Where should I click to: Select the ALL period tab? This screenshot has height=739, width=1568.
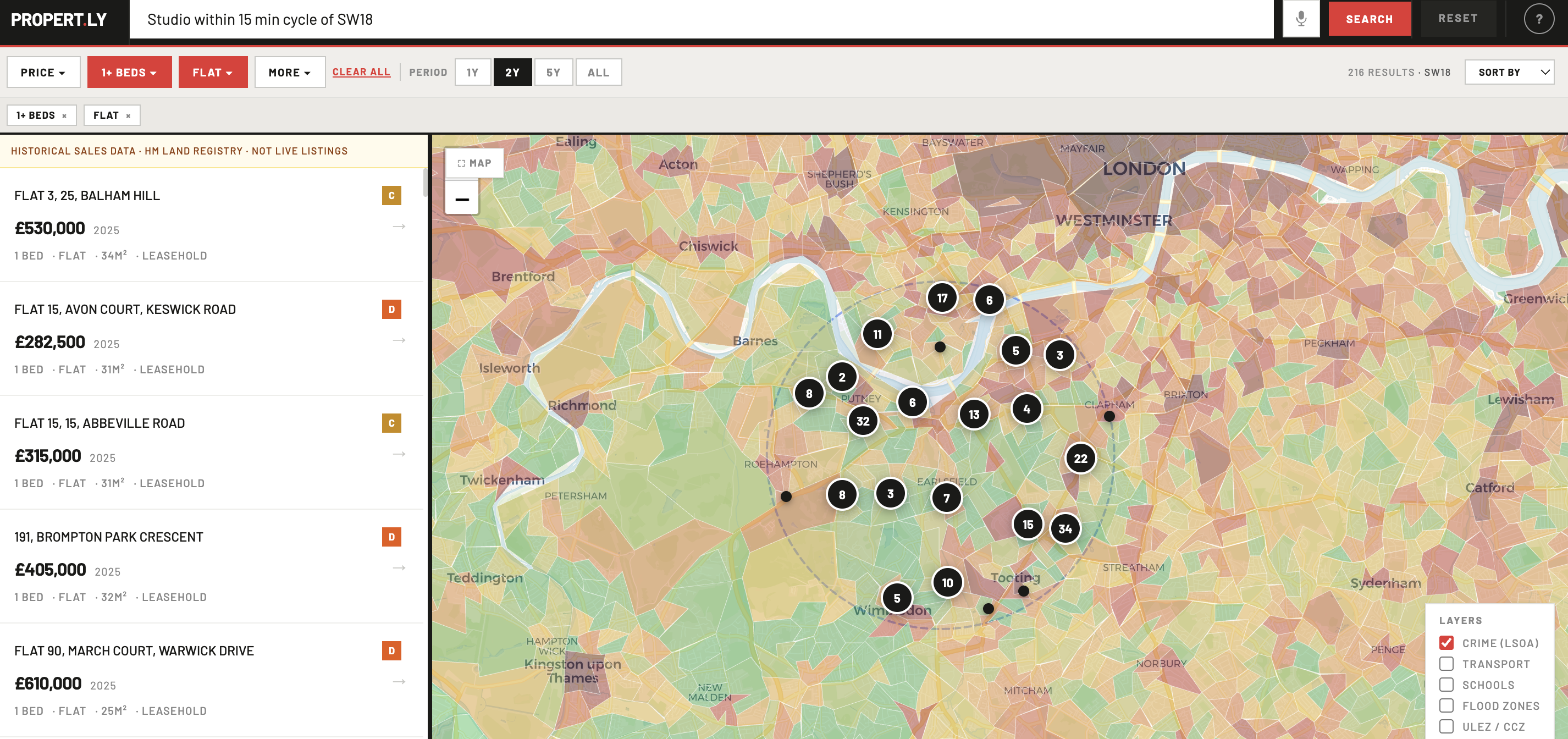598,71
